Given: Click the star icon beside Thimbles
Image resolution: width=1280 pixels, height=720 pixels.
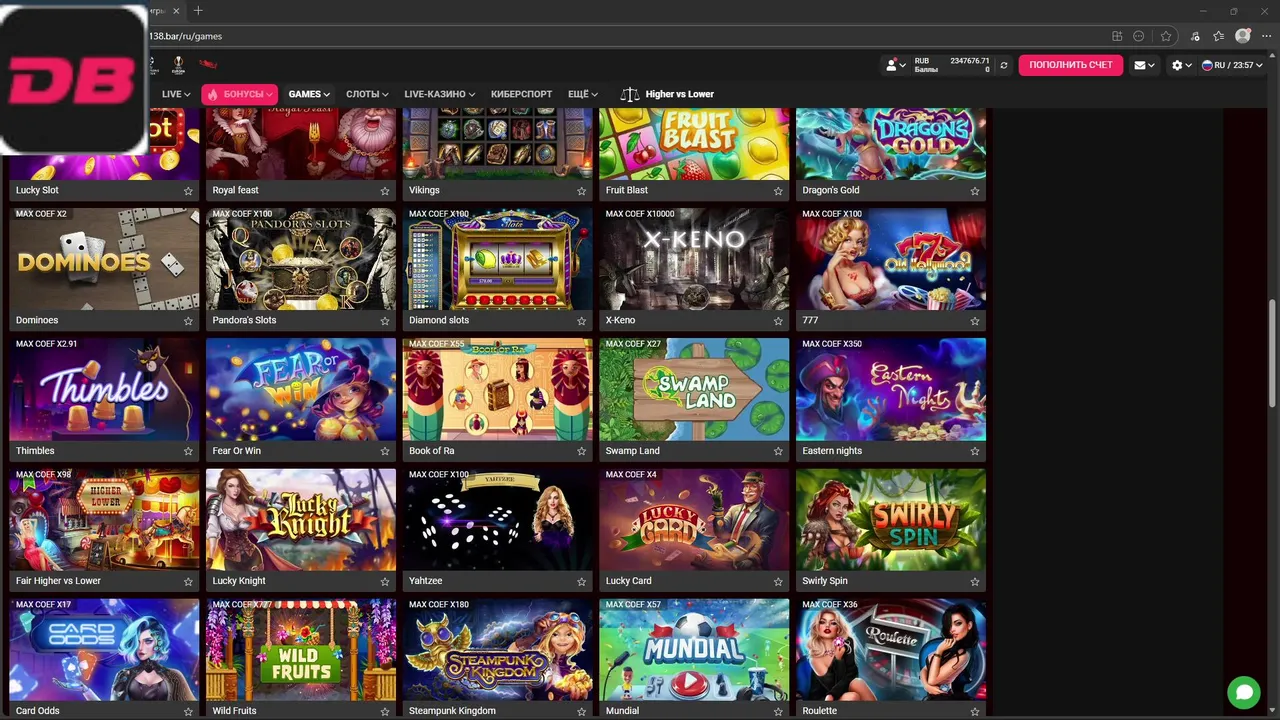Looking at the screenshot, I should pos(188,451).
